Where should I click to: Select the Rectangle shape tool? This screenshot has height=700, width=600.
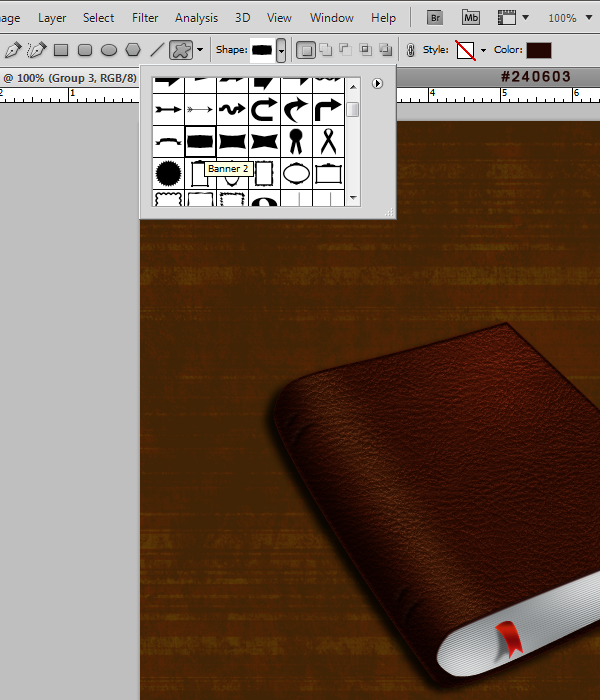point(61,50)
